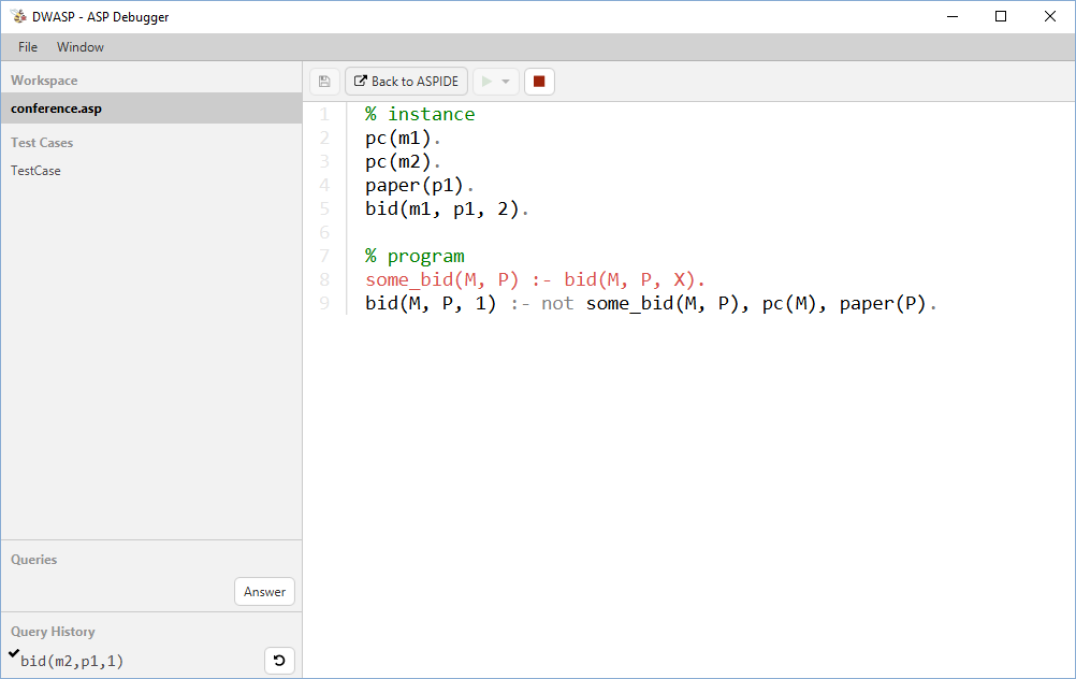The height and width of the screenshot is (679, 1076).
Task: Minimize the DWASP window
Action: click(952, 16)
